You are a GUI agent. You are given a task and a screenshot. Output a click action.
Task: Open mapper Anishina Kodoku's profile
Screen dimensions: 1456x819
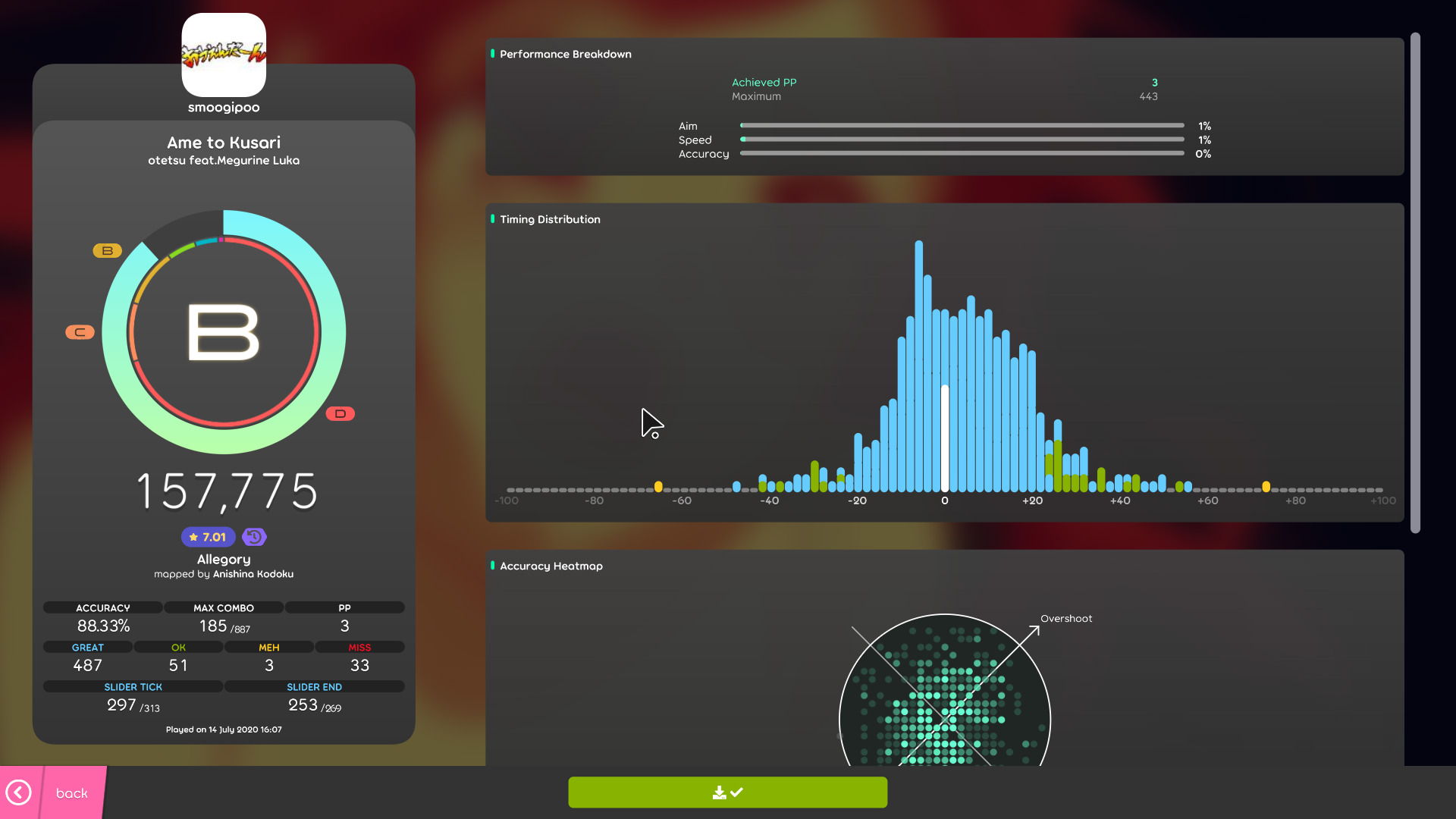pyautogui.click(x=253, y=574)
